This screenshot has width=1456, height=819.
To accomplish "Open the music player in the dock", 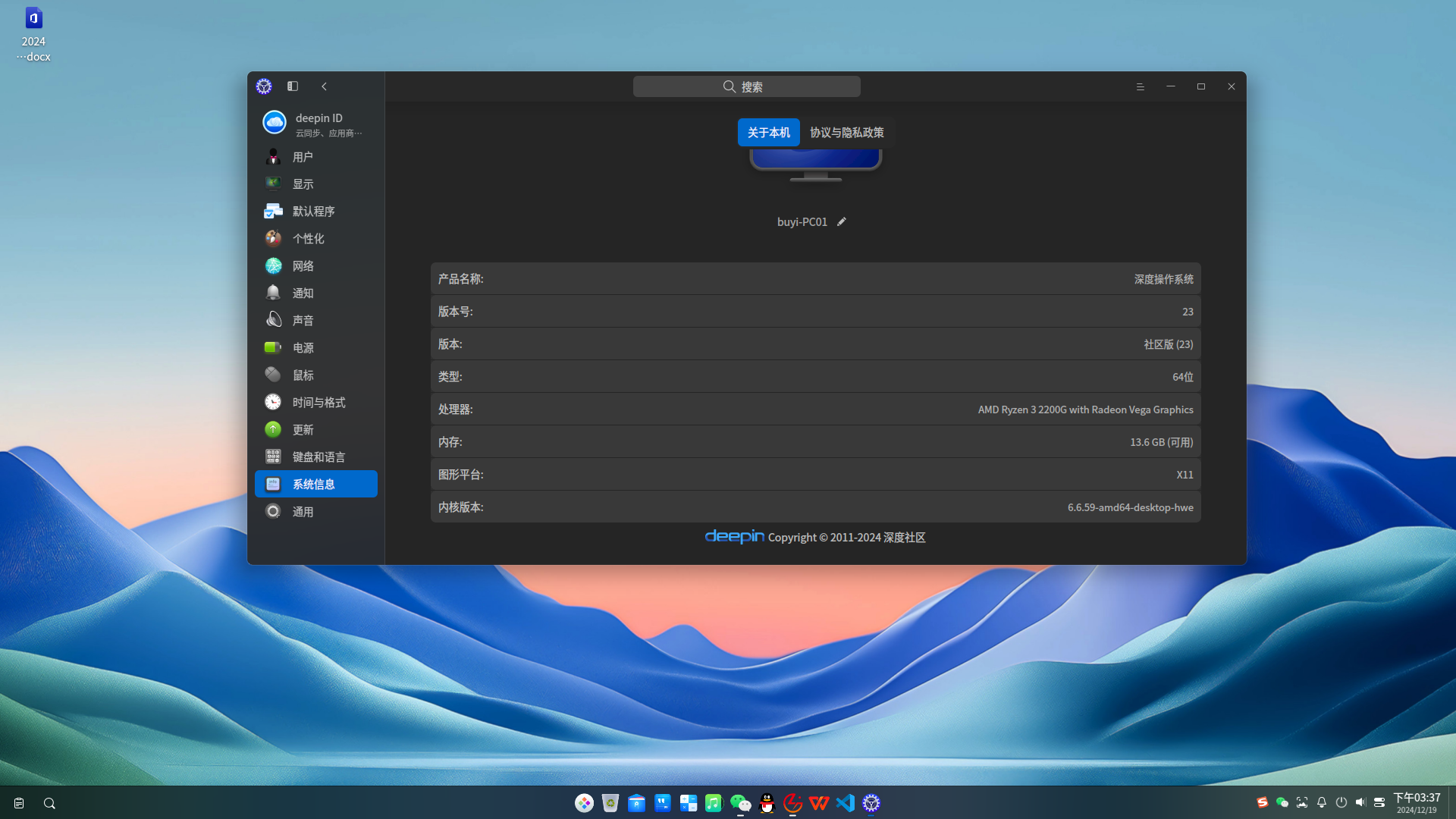I will tap(714, 803).
